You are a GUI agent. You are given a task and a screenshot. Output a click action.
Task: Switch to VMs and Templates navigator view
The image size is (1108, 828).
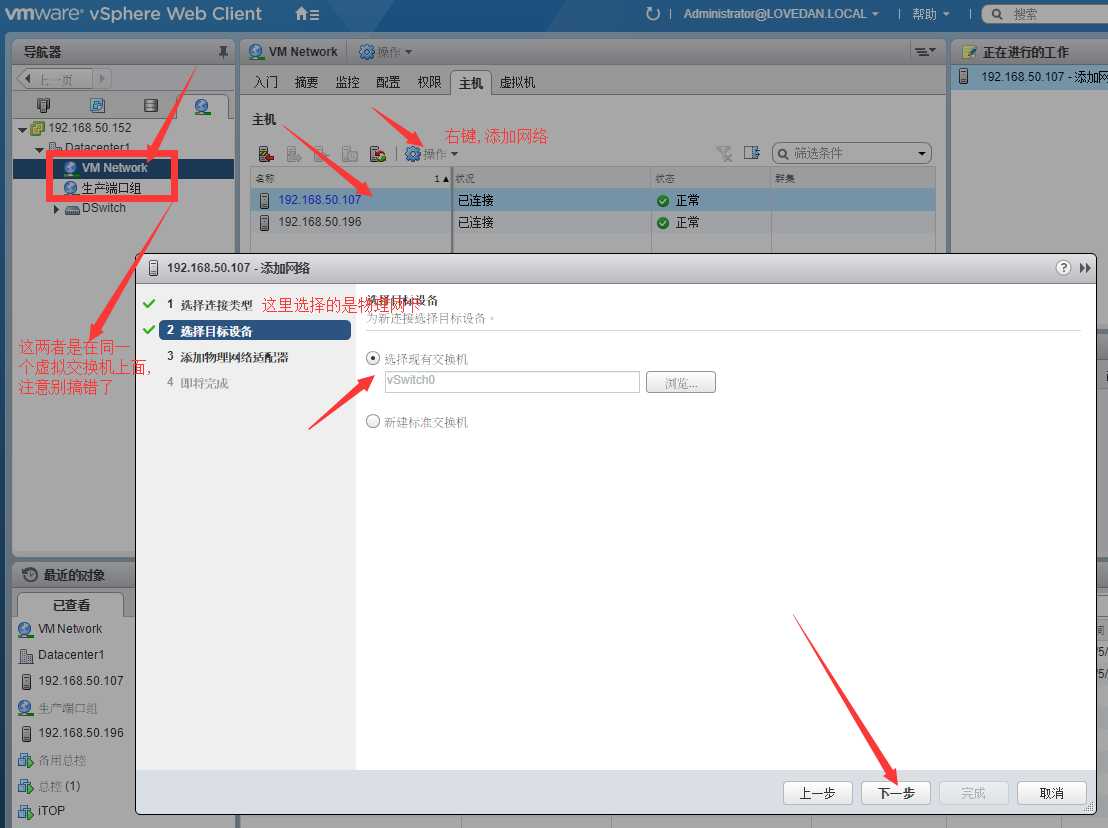pyautogui.click(x=98, y=105)
